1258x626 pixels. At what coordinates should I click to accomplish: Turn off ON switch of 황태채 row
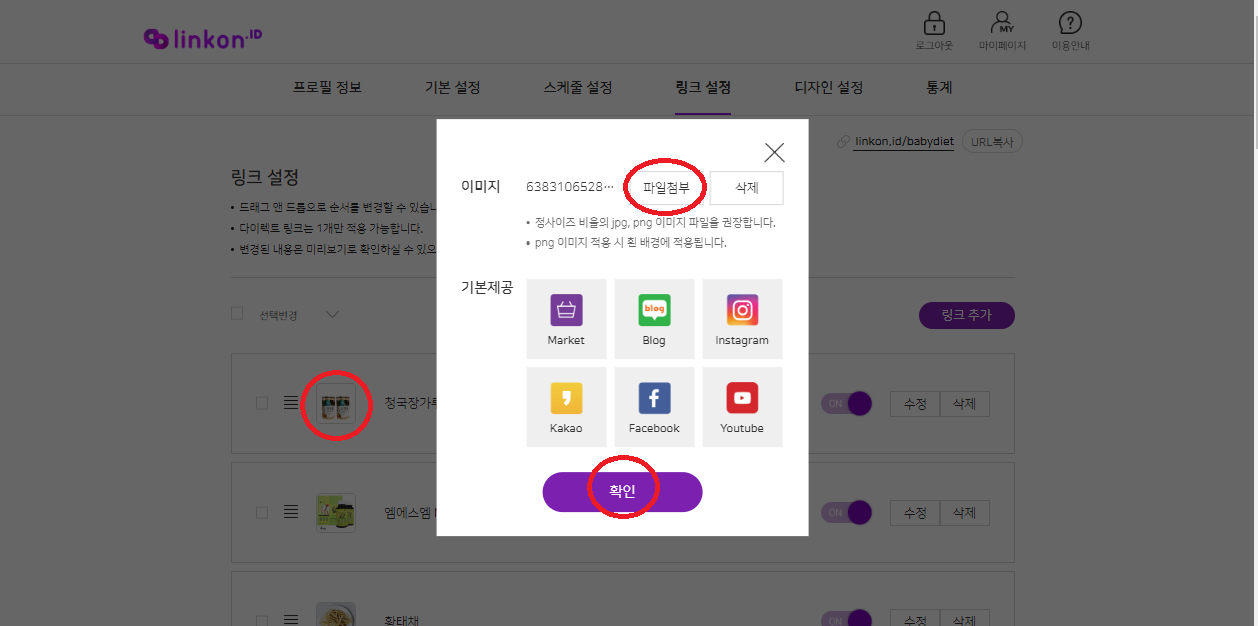point(847,619)
